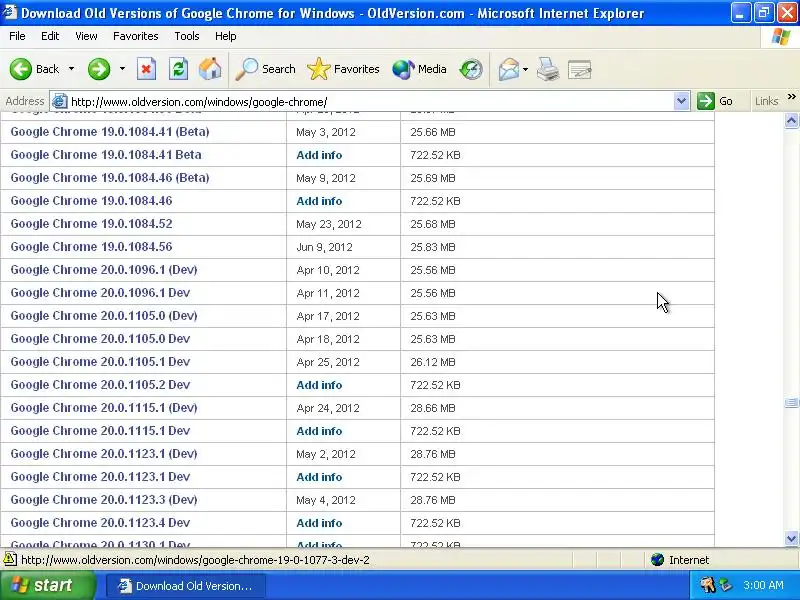Click Add info for Chrome 20.0.1105.2 Dev
800x600 pixels.
(319, 385)
